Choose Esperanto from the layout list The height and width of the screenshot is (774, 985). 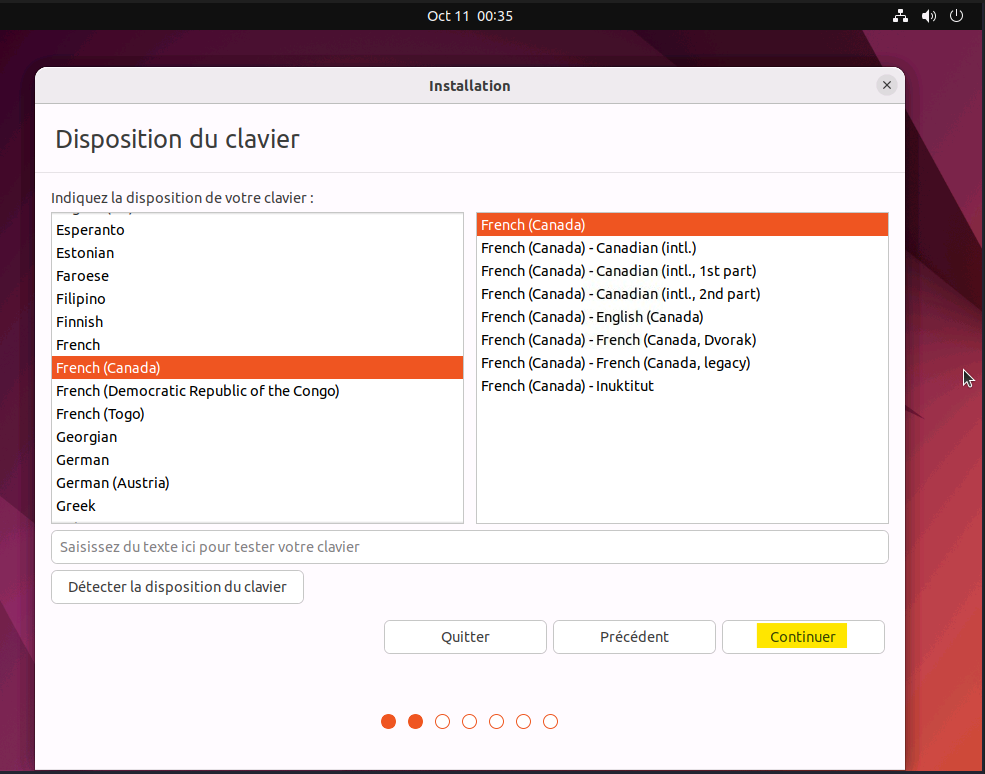[x=90, y=230]
